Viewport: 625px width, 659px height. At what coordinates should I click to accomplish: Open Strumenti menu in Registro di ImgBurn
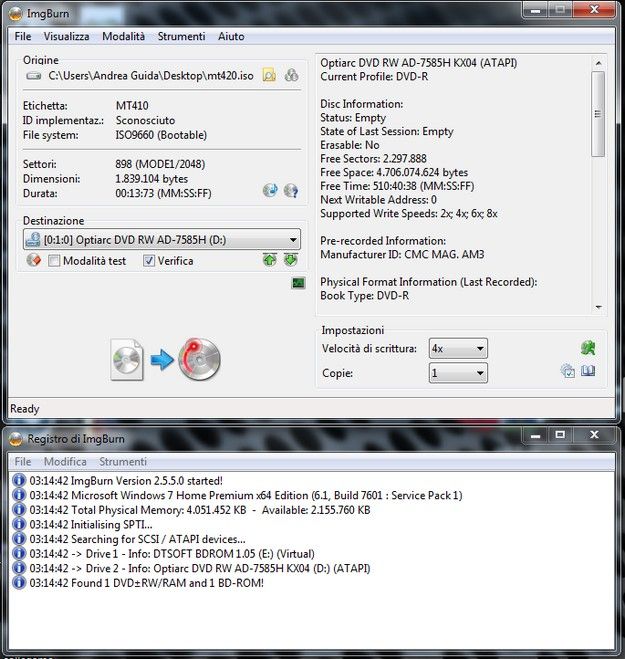[123, 461]
